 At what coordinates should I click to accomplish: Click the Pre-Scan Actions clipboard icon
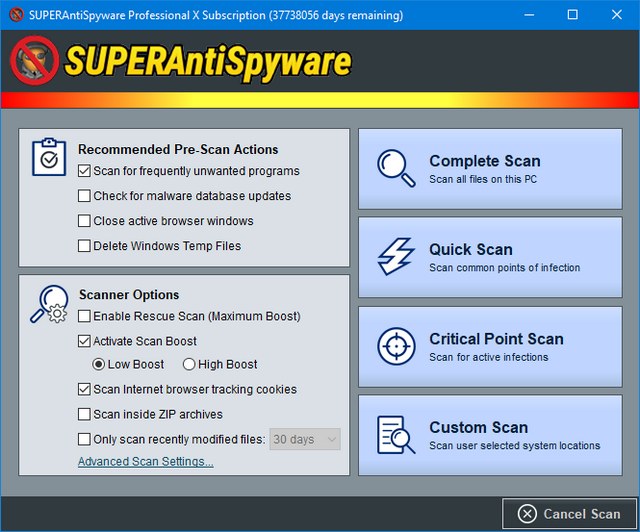(x=48, y=156)
